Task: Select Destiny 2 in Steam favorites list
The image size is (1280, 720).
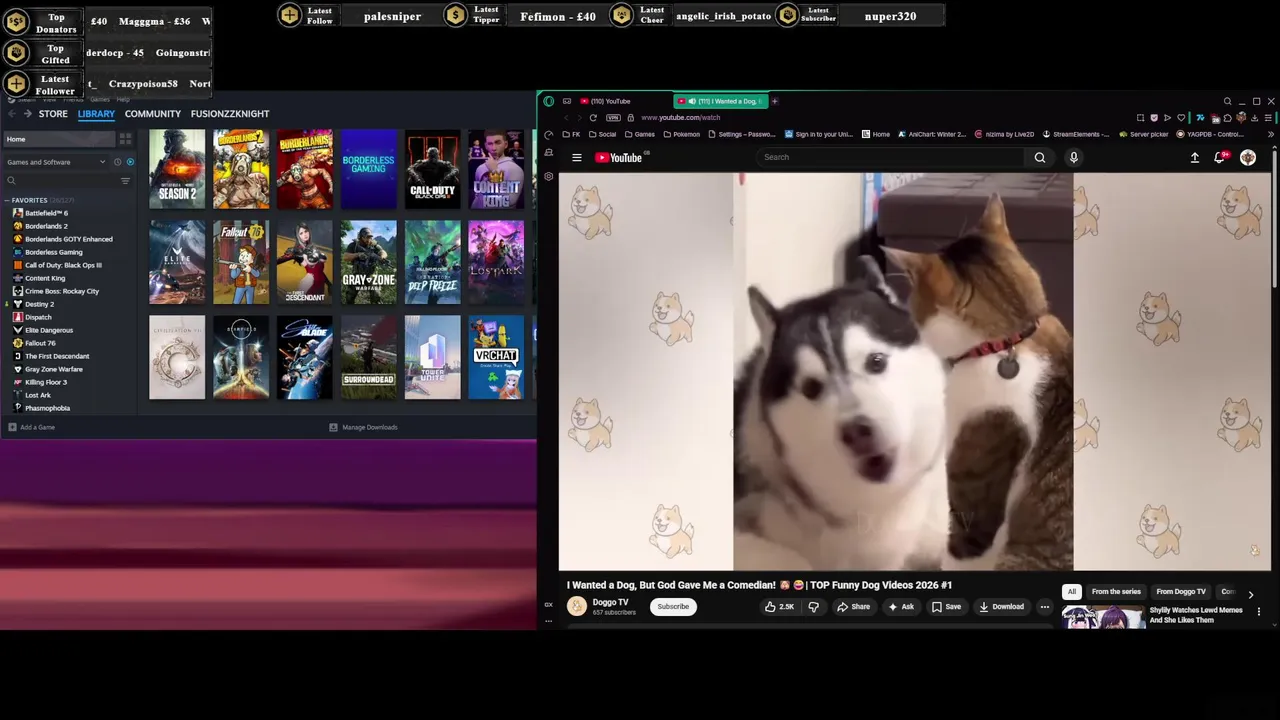Action: 40,304
